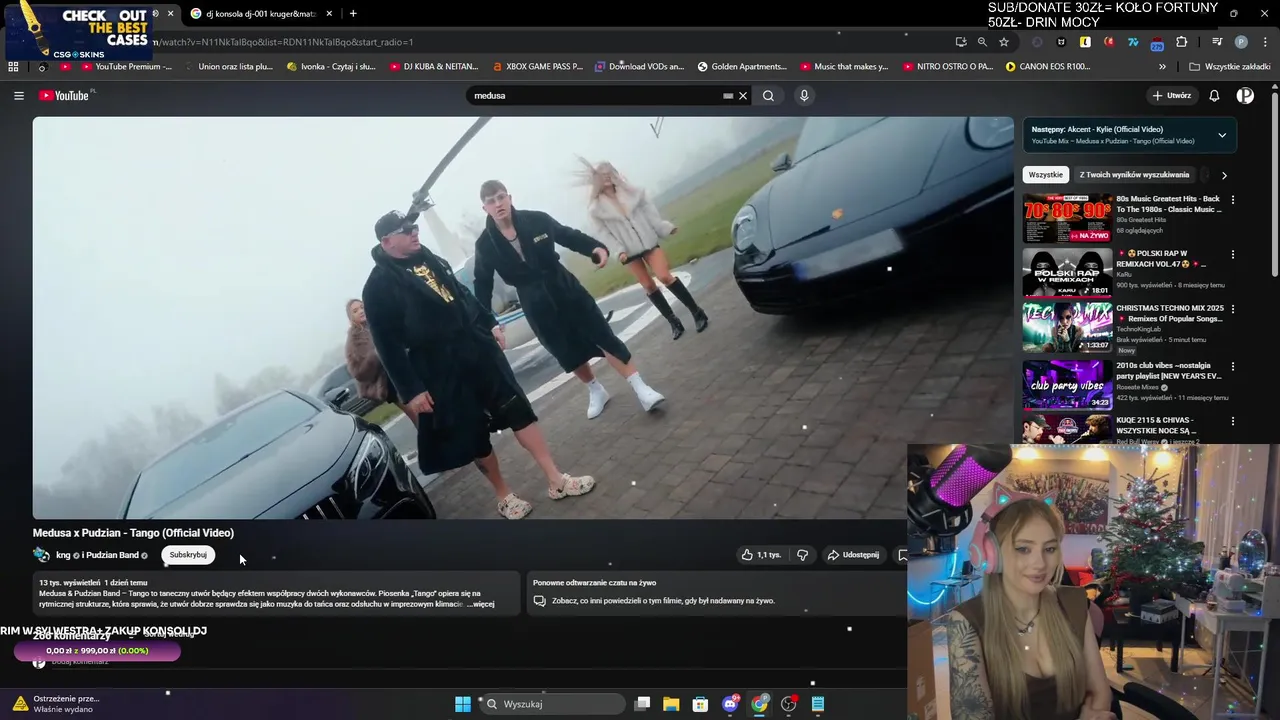Image resolution: width=1280 pixels, height=720 pixels.
Task: Select the 'Wszystkie' filter chip
Action: [1046, 175]
